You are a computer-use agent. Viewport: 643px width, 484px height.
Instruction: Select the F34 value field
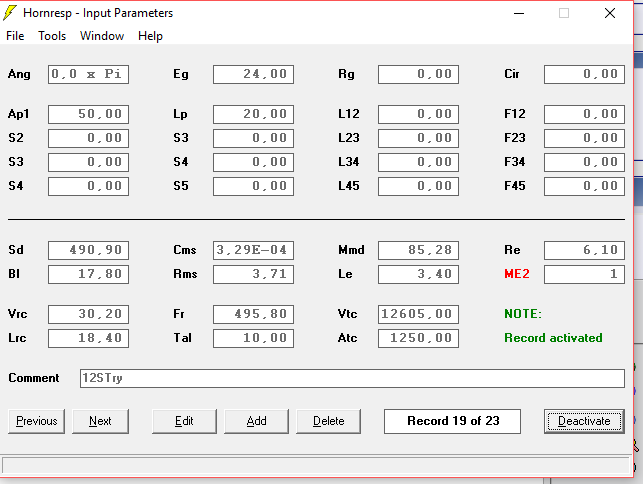point(584,162)
